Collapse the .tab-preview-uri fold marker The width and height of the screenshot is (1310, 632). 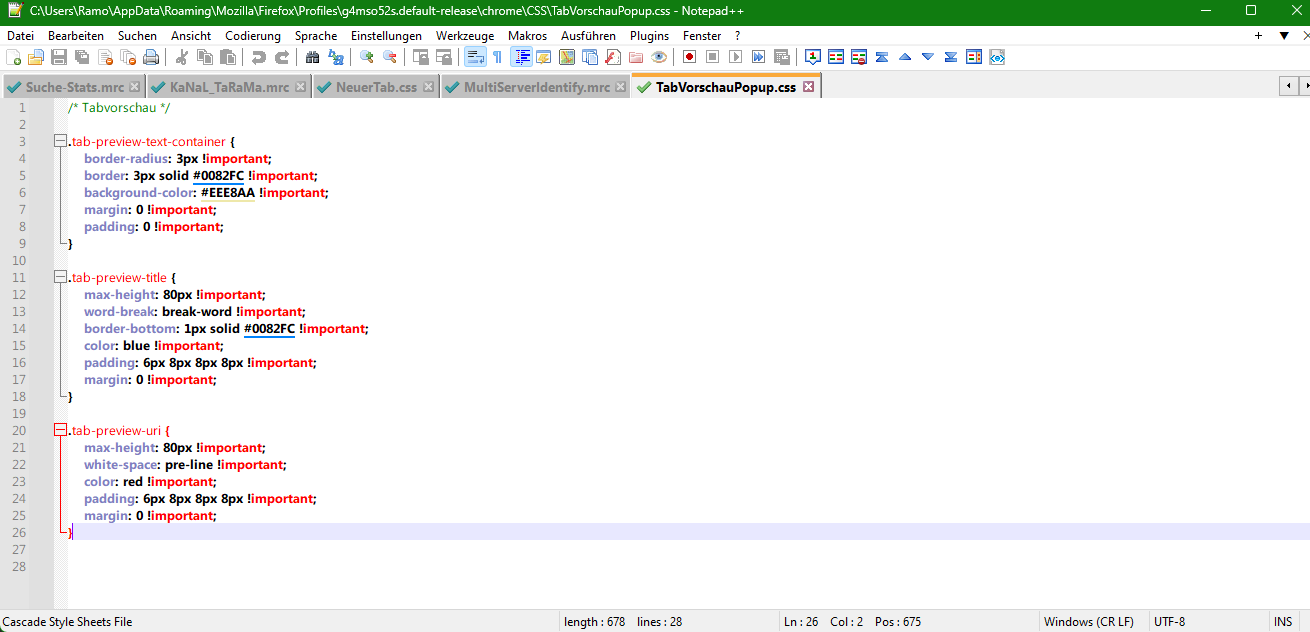61,431
